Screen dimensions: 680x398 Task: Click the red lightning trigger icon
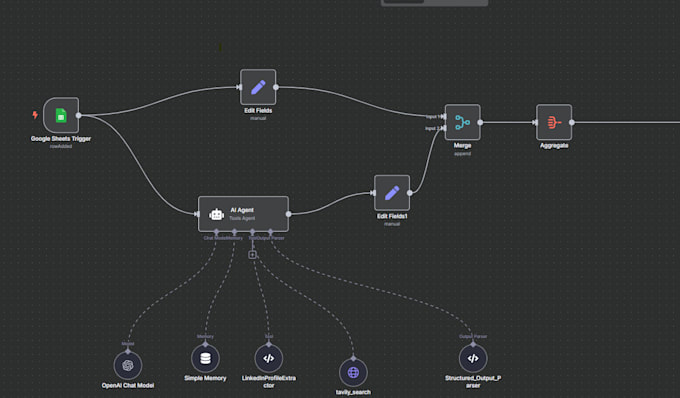coord(35,115)
